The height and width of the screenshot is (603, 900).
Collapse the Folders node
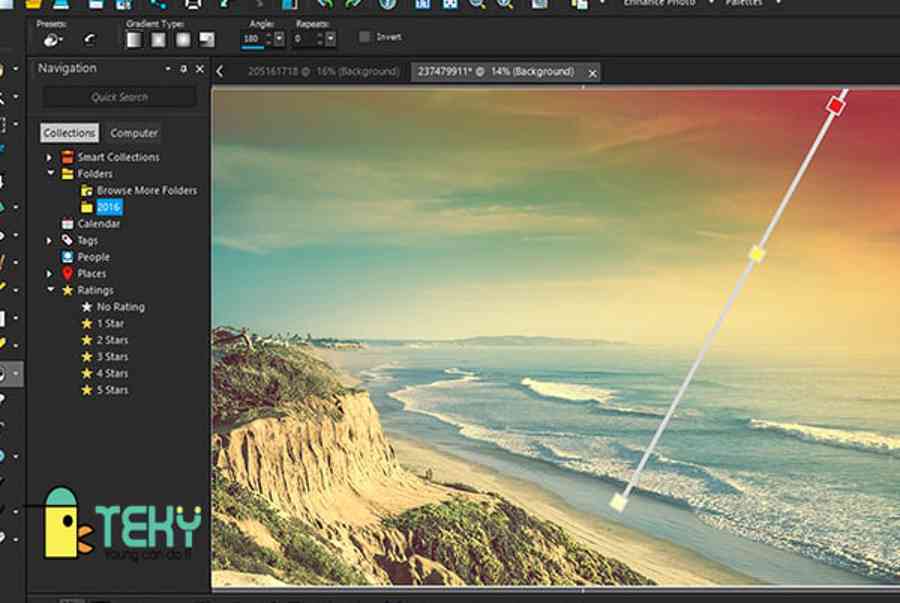point(51,173)
